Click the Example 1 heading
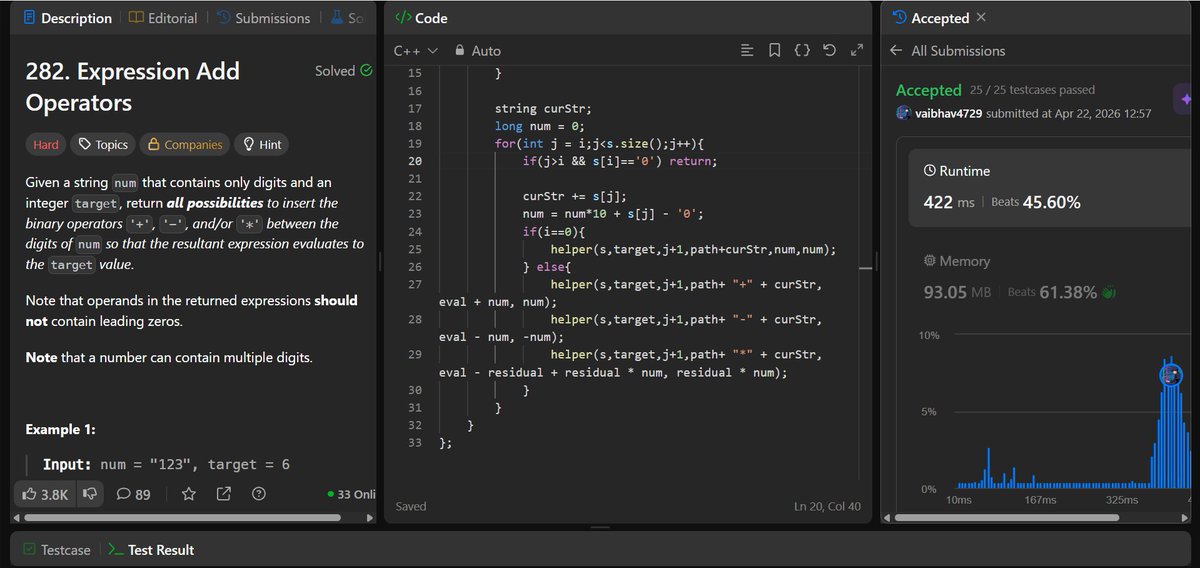The width and height of the screenshot is (1200, 568). click(60, 429)
